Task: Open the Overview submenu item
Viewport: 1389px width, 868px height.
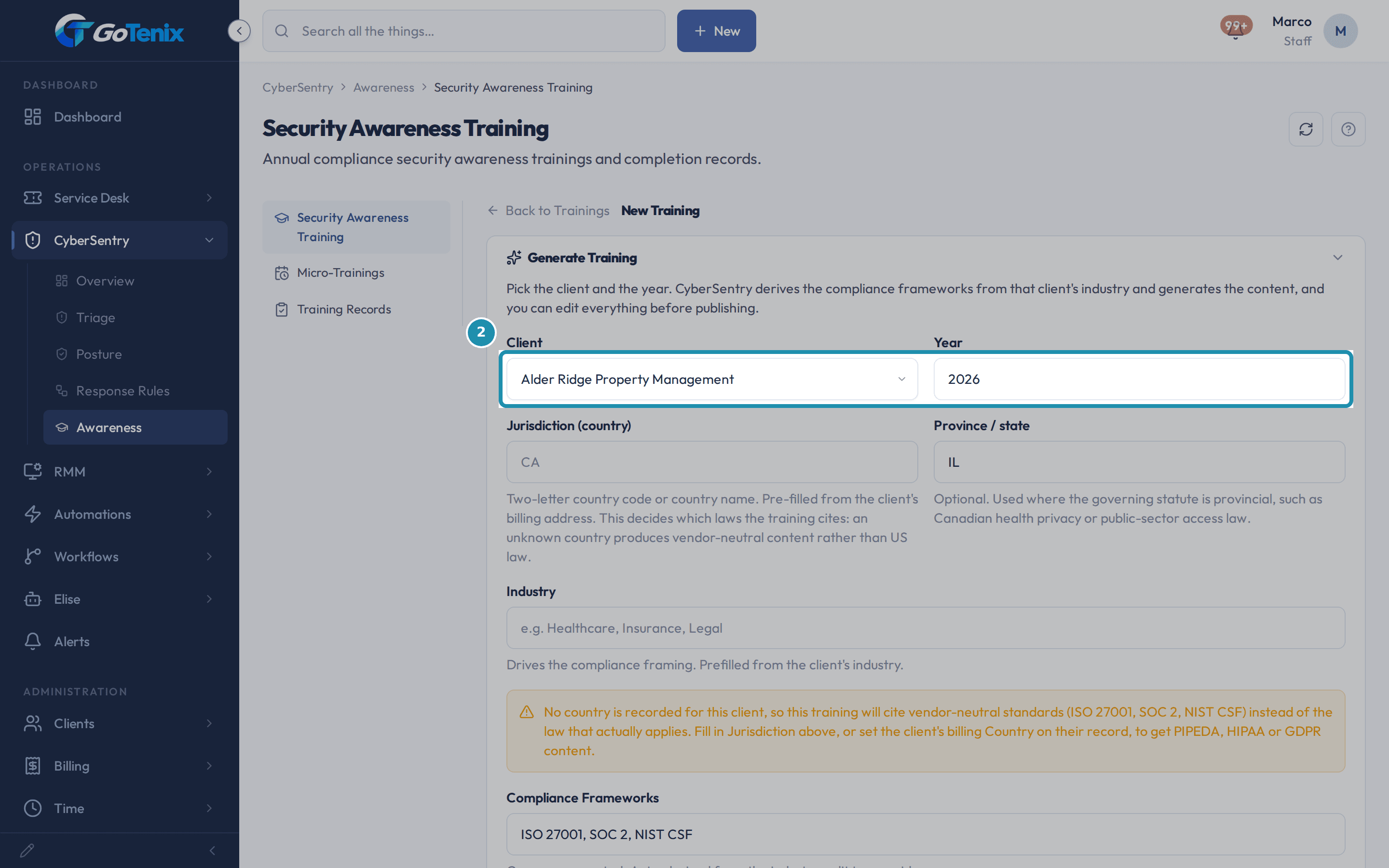Action: click(x=136, y=281)
